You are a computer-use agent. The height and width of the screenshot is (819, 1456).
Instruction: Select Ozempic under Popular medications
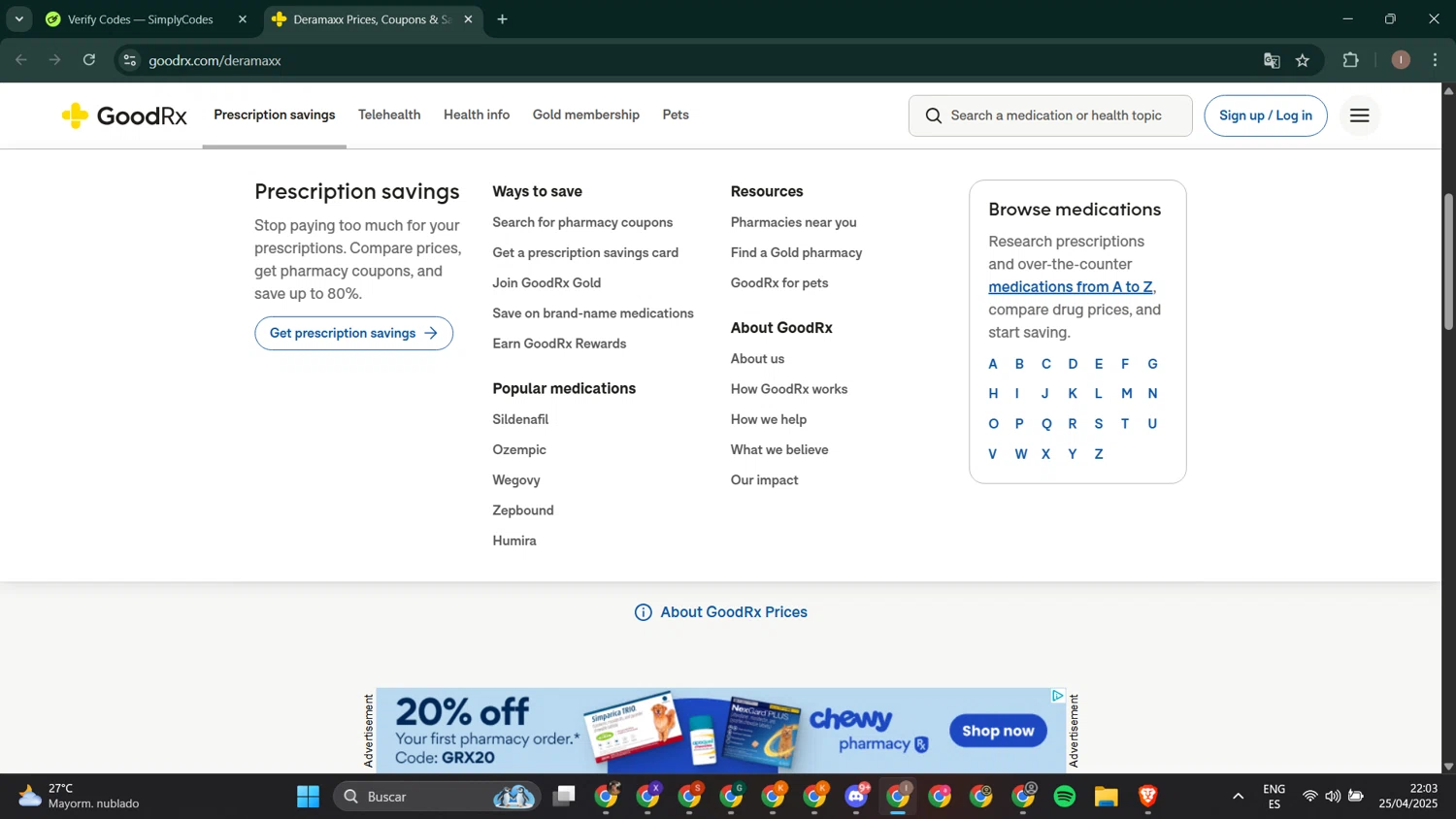click(519, 450)
